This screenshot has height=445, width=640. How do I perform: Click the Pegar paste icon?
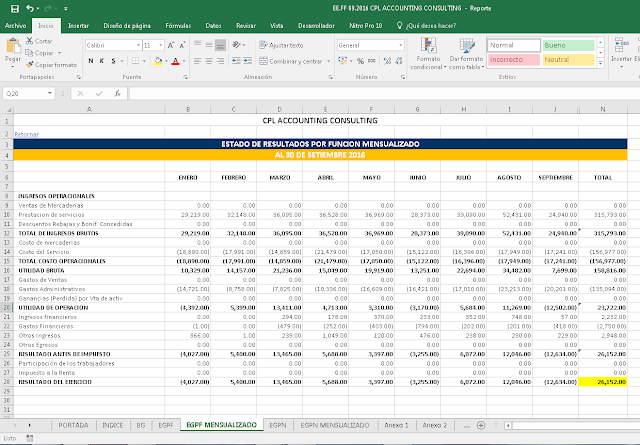(x=13, y=47)
